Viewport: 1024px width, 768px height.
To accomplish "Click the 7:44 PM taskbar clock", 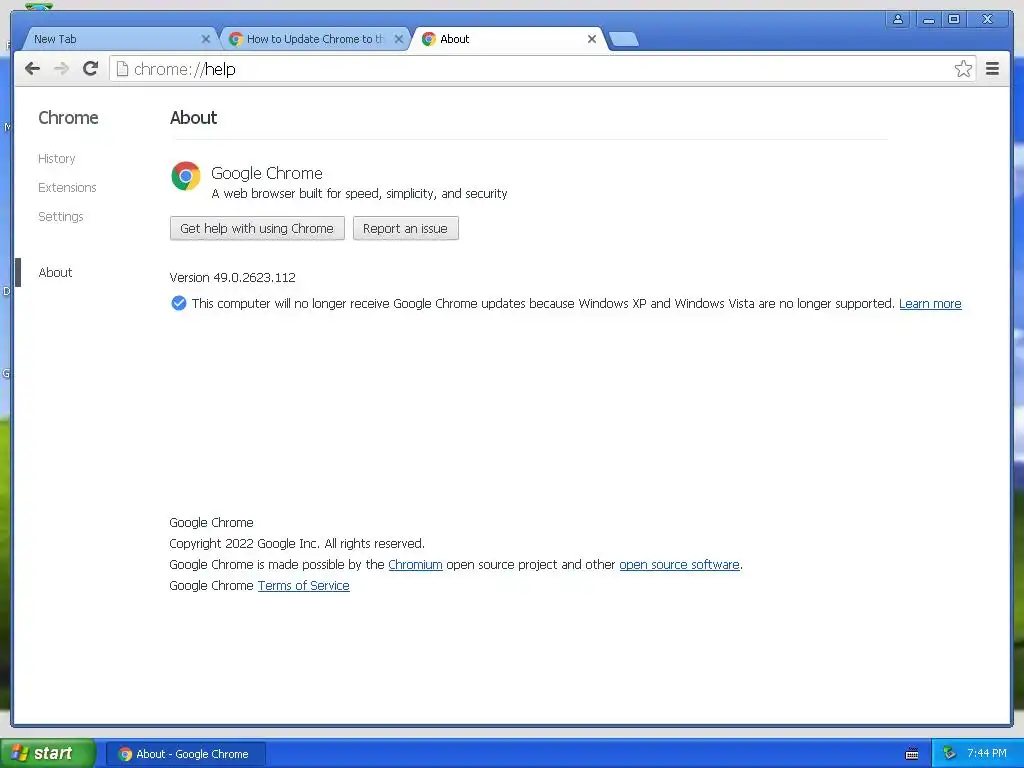I will [987, 753].
